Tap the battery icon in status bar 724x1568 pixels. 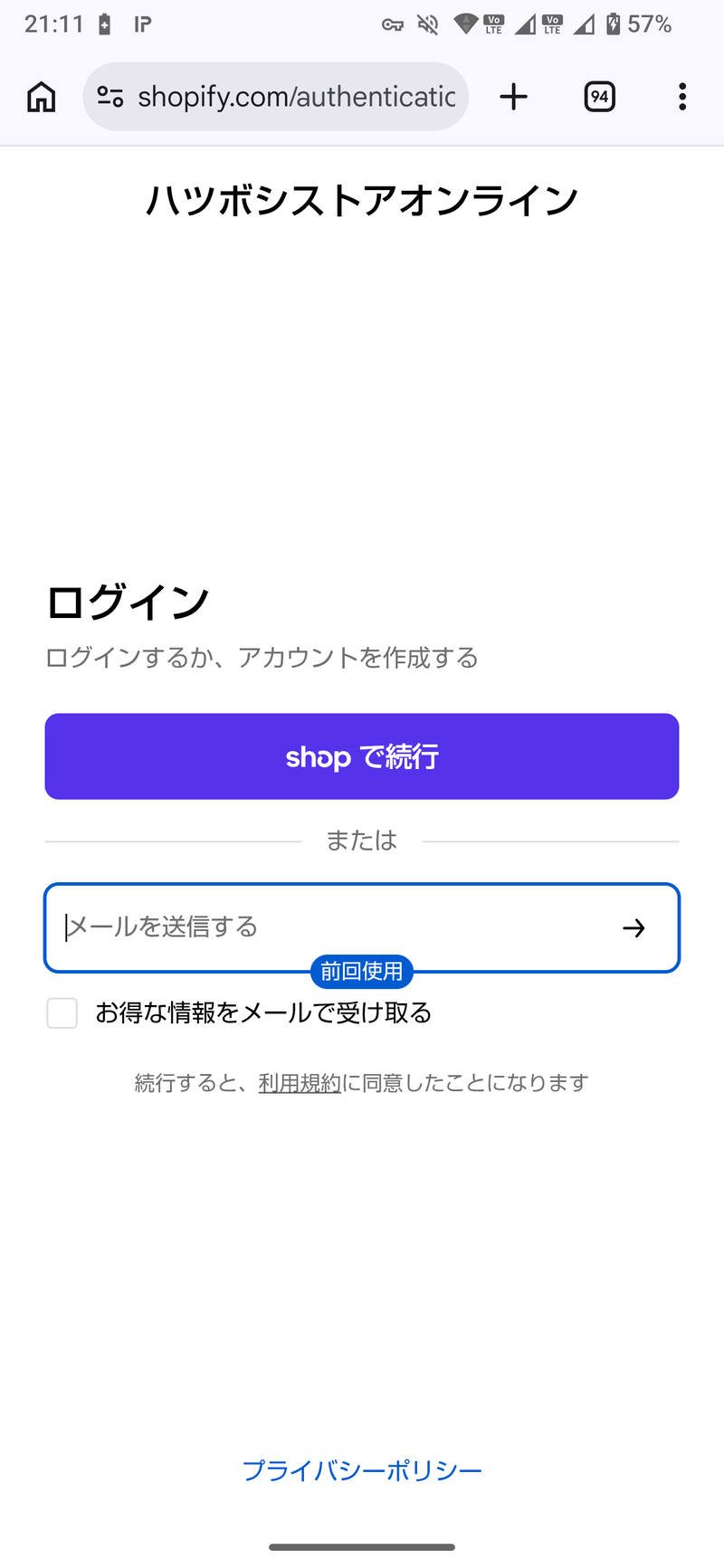click(614, 24)
